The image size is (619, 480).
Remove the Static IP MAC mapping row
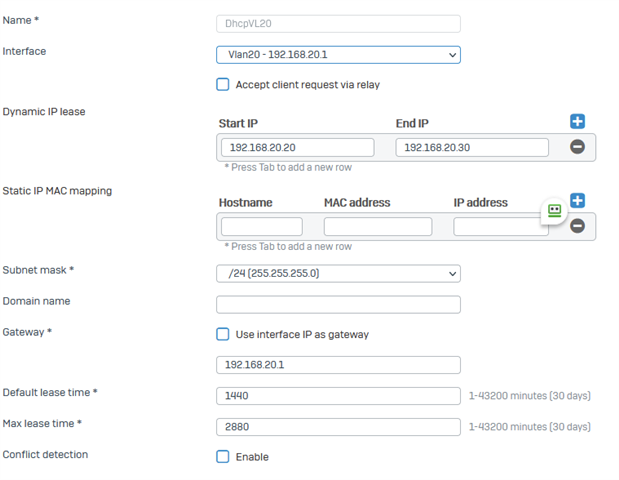[x=577, y=226]
